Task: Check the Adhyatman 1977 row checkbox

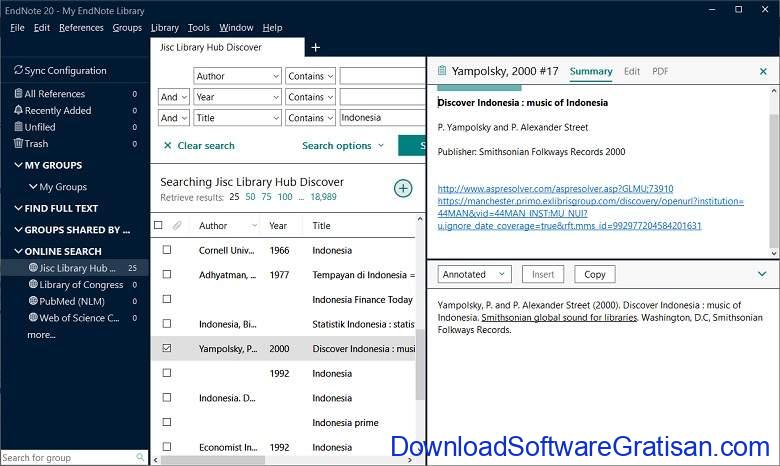Action: (x=167, y=274)
